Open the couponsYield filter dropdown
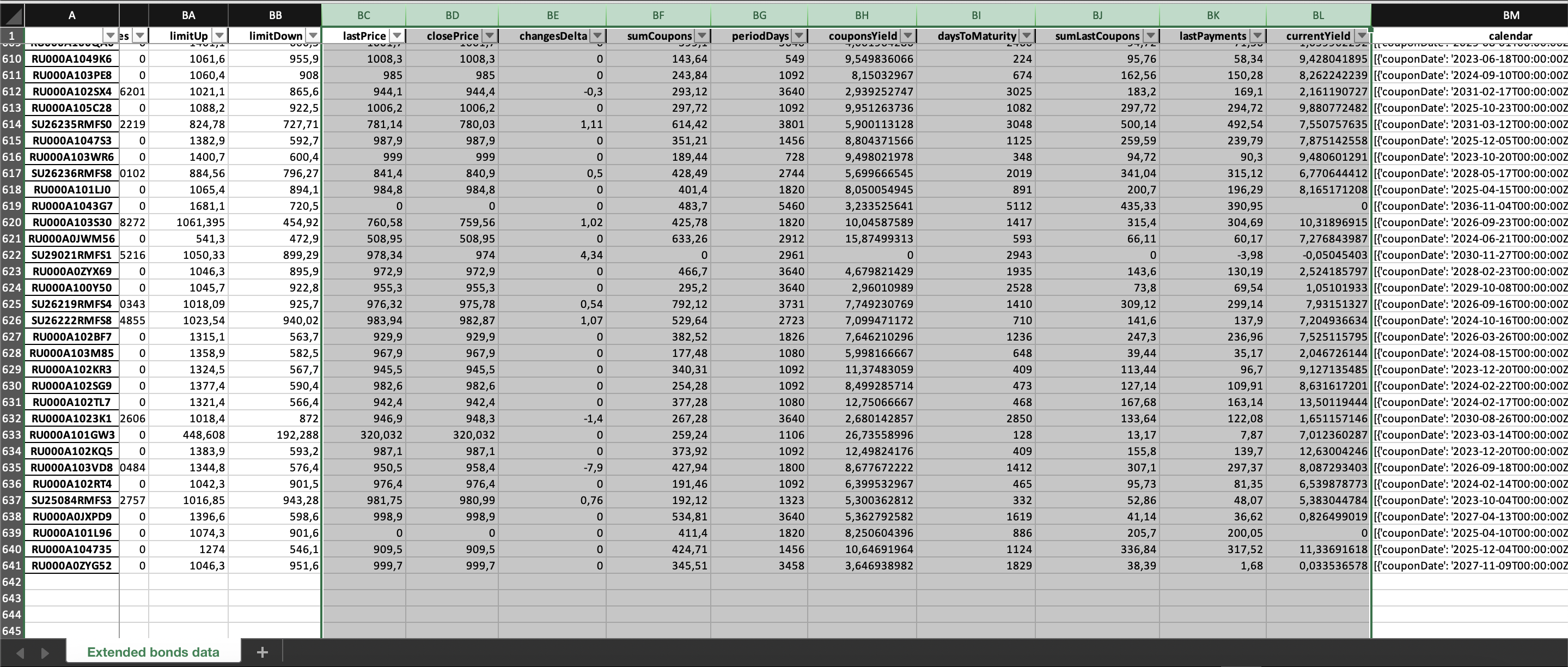This screenshot has height=667, width=1568. click(x=907, y=36)
